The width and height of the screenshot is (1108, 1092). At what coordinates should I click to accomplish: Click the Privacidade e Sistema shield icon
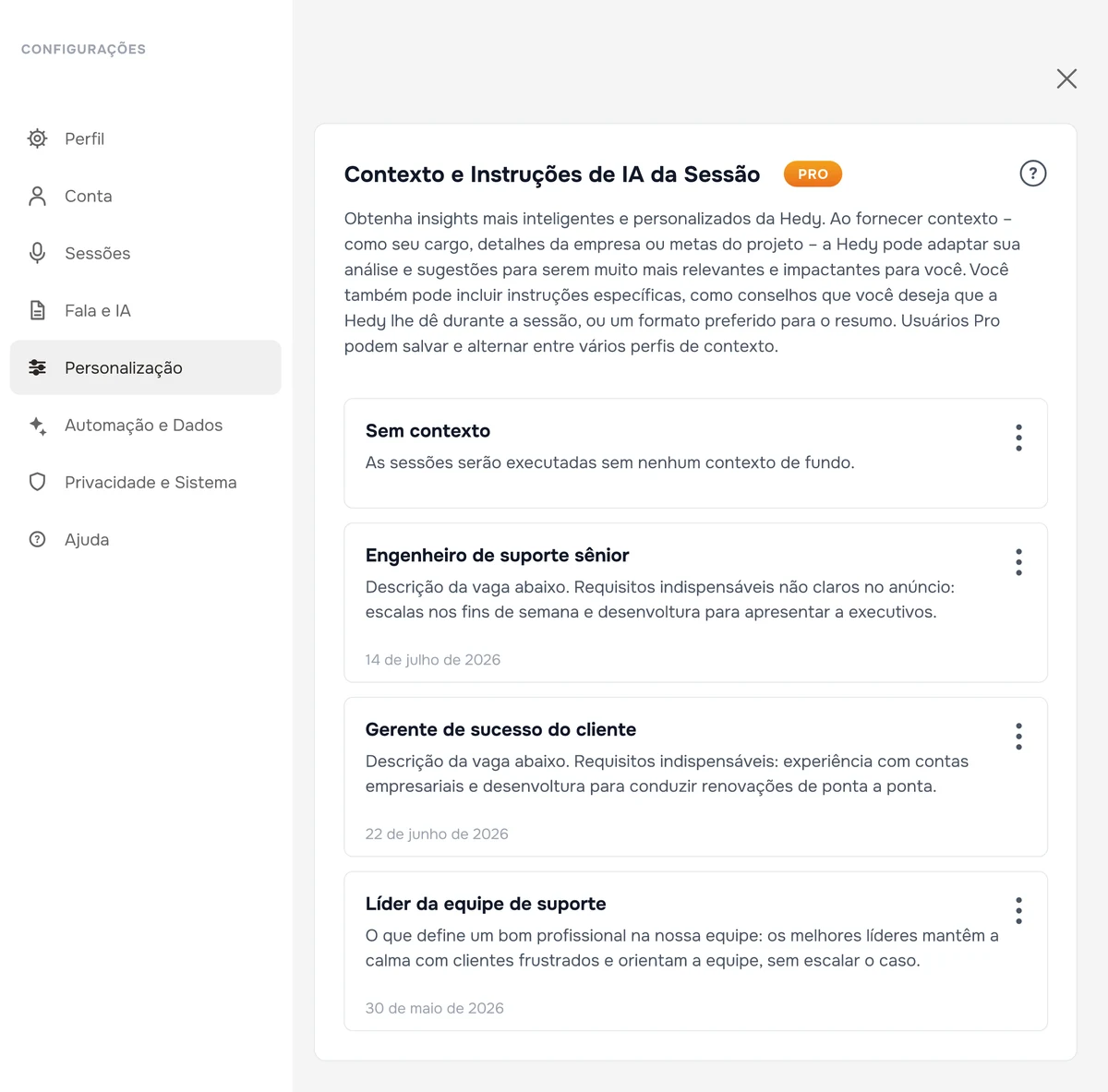click(37, 482)
